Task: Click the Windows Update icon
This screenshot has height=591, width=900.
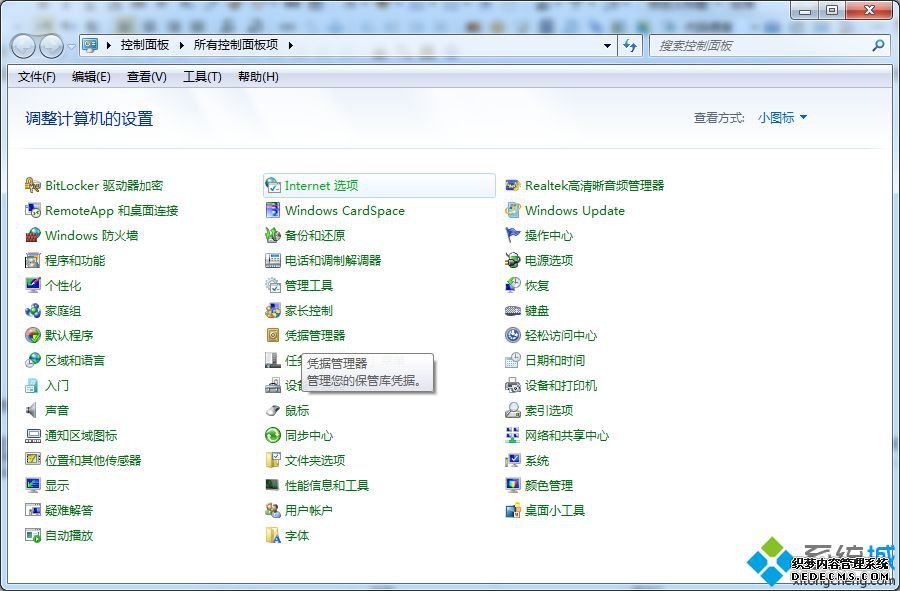Action: [x=513, y=211]
